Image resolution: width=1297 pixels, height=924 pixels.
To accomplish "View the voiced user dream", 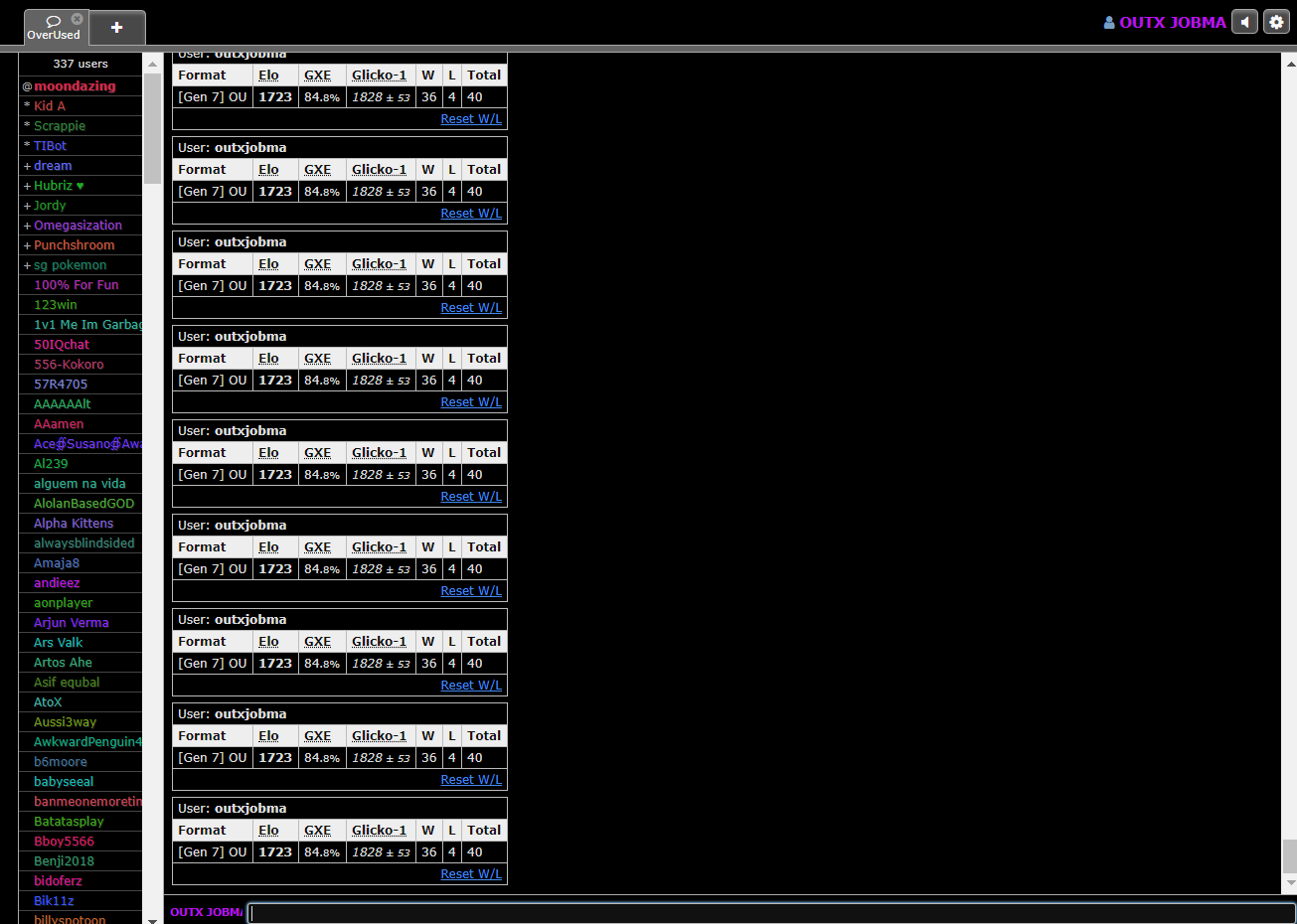I will pos(81,166).
